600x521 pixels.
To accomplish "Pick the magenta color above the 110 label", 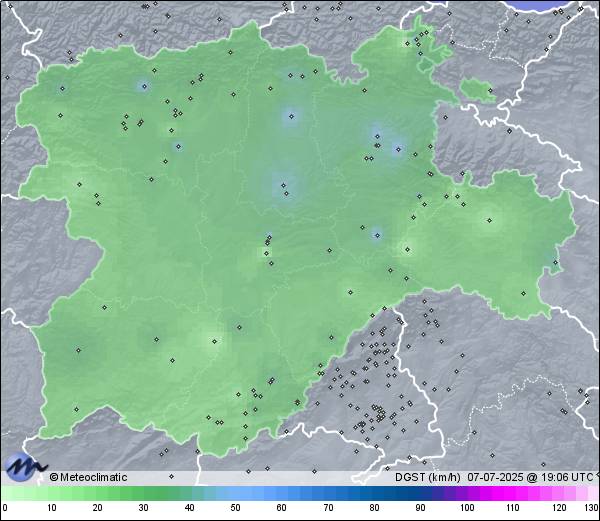I will click(510, 493).
